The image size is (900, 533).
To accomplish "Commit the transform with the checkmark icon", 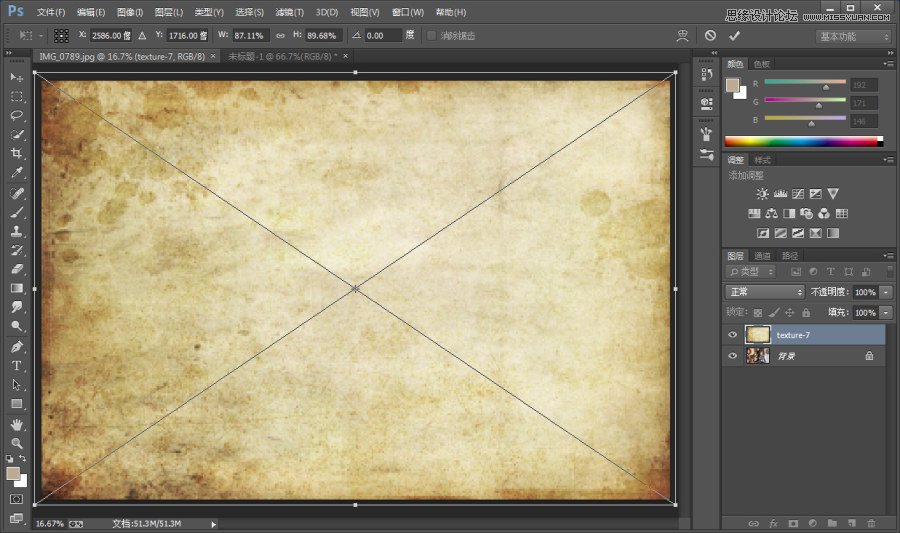I will click(734, 36).
